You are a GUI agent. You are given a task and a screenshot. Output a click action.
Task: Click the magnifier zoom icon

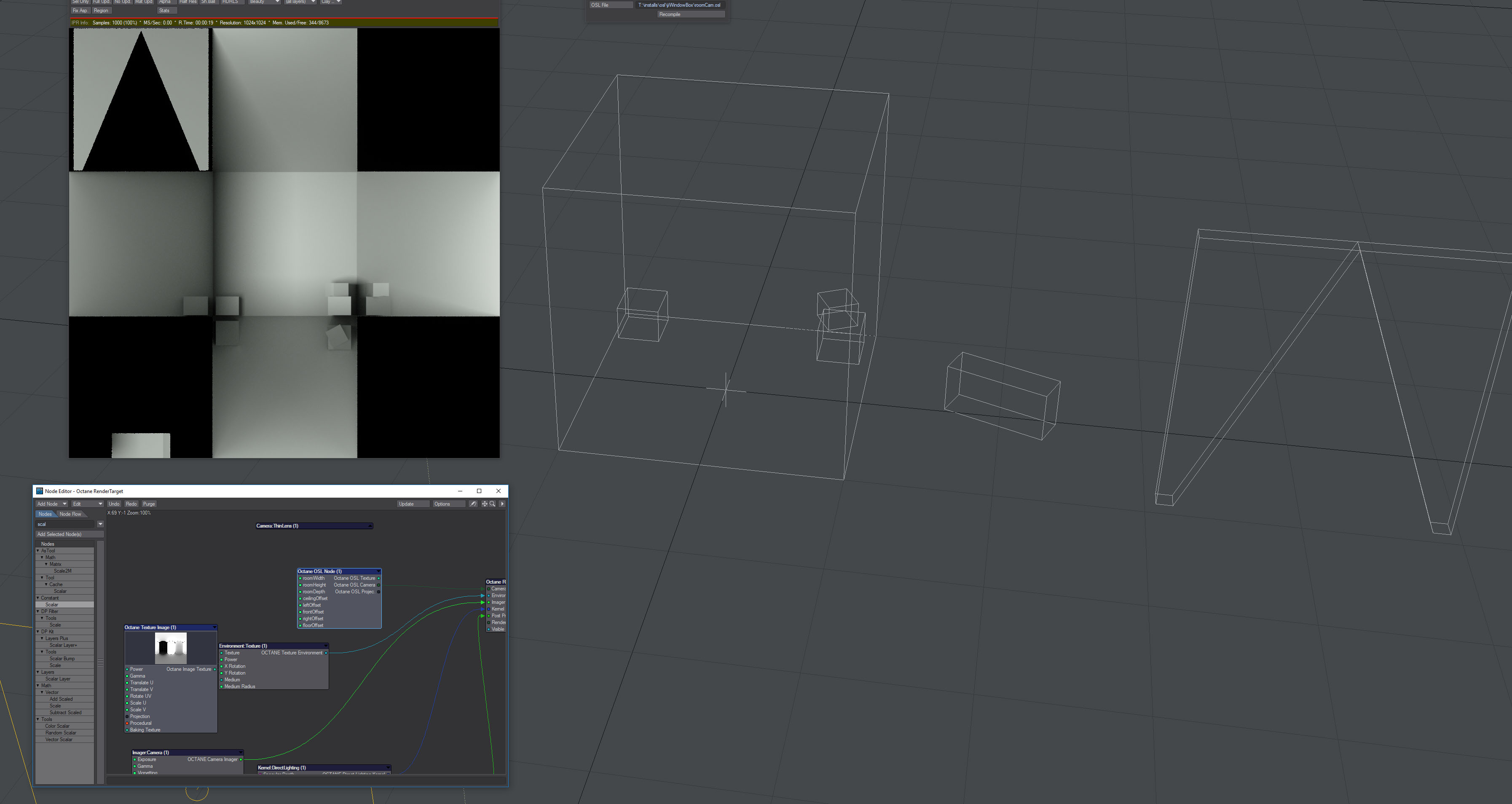coord(493,504)
